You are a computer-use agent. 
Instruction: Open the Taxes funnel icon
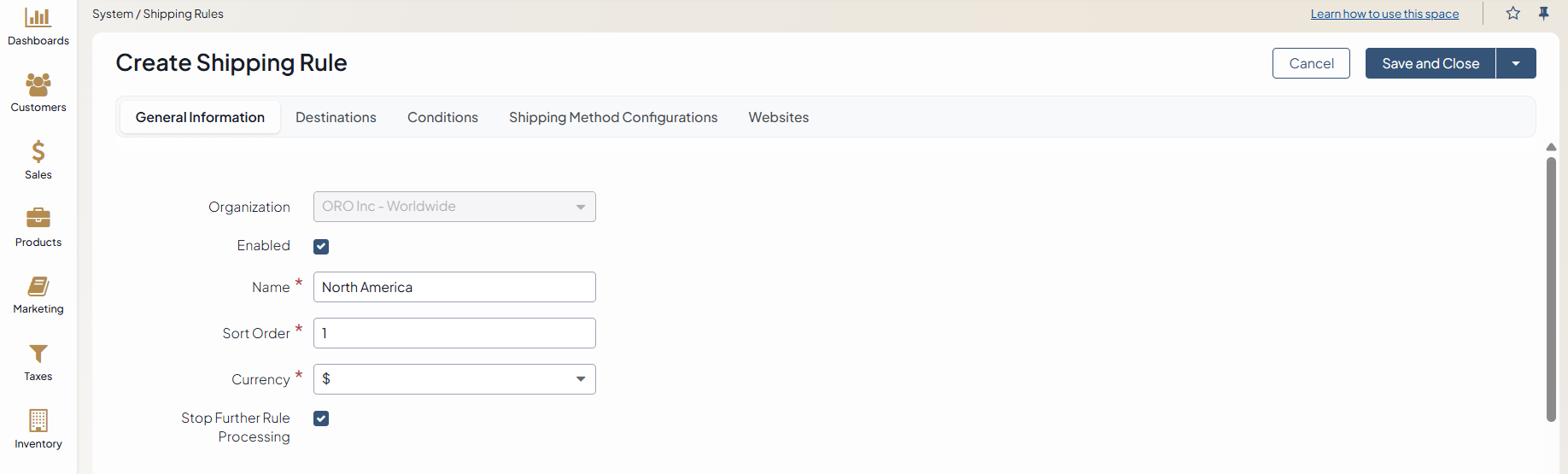point(38,354)
